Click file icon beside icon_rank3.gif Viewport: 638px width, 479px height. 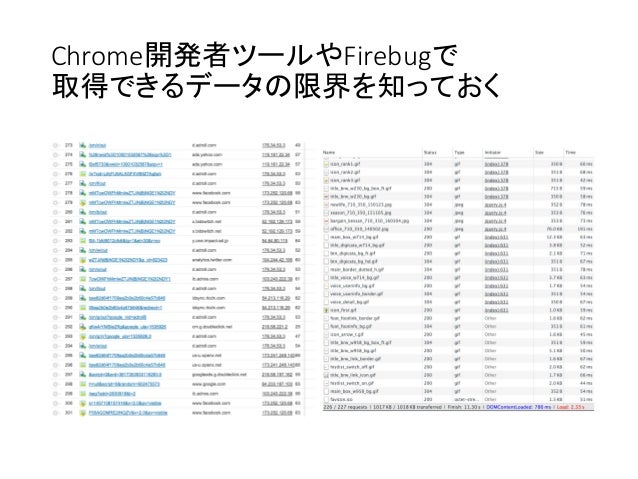(326, 180)
